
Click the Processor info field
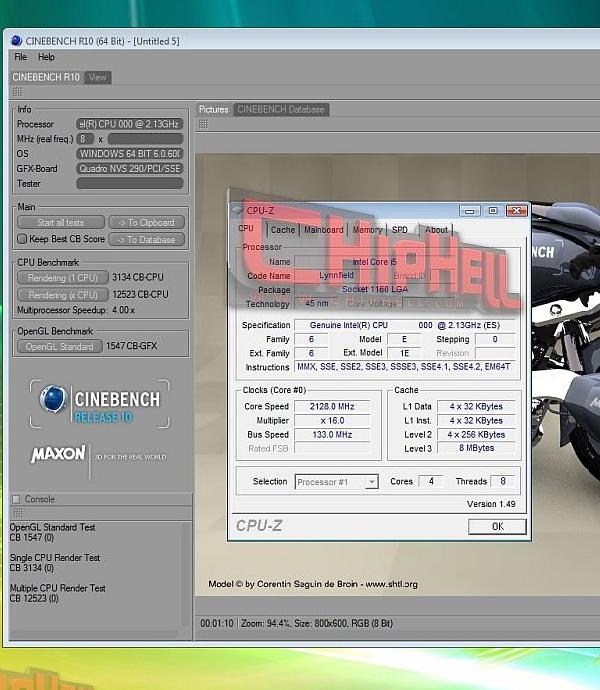click(x=130, y=124)
